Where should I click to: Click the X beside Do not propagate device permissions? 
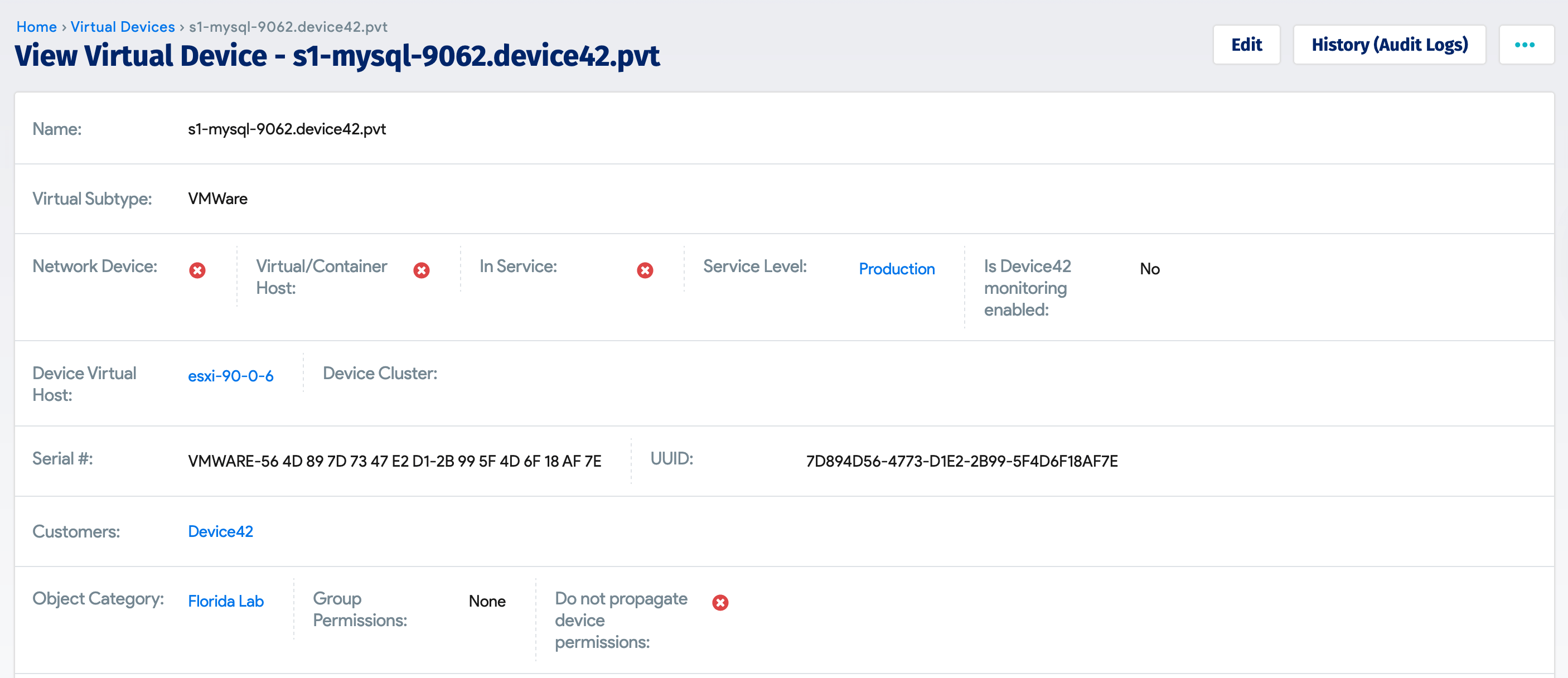pos(720,602)
